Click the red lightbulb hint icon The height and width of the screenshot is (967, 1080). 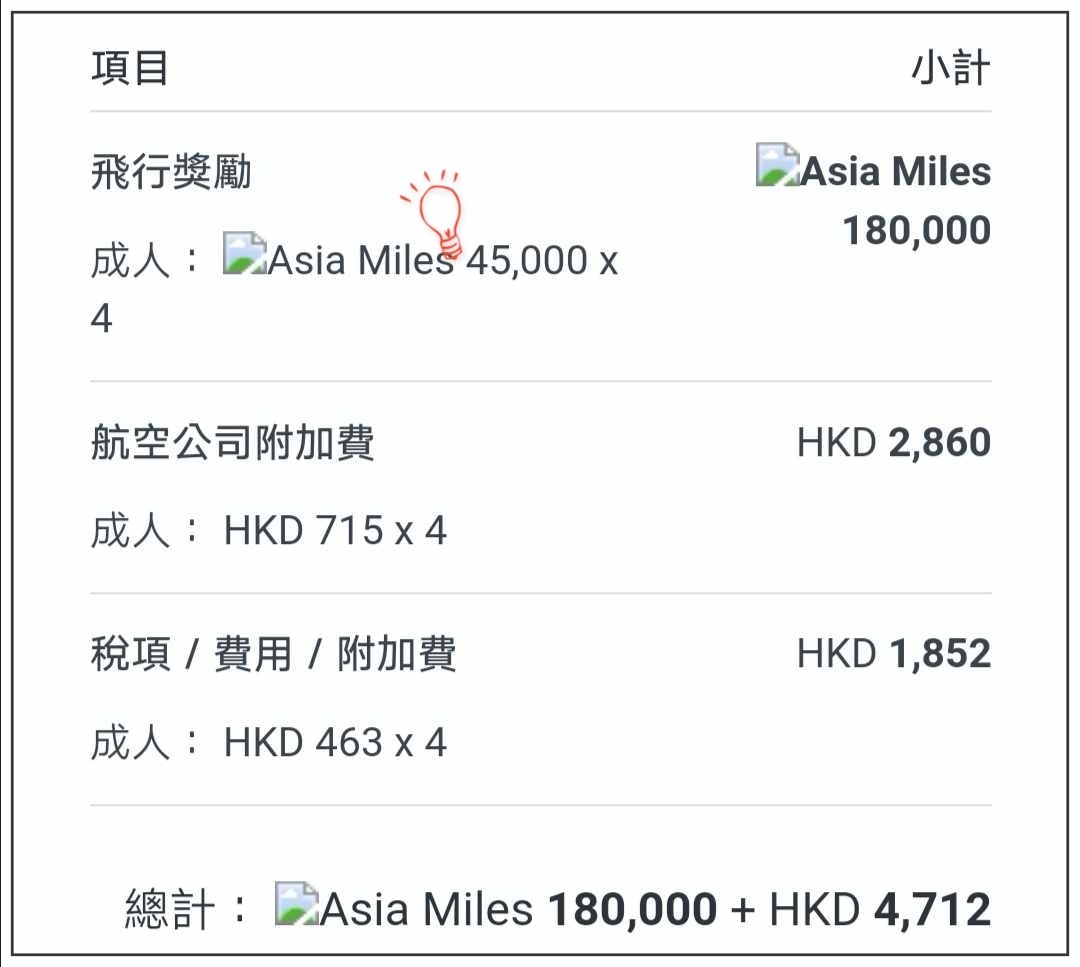coord(435,213)
